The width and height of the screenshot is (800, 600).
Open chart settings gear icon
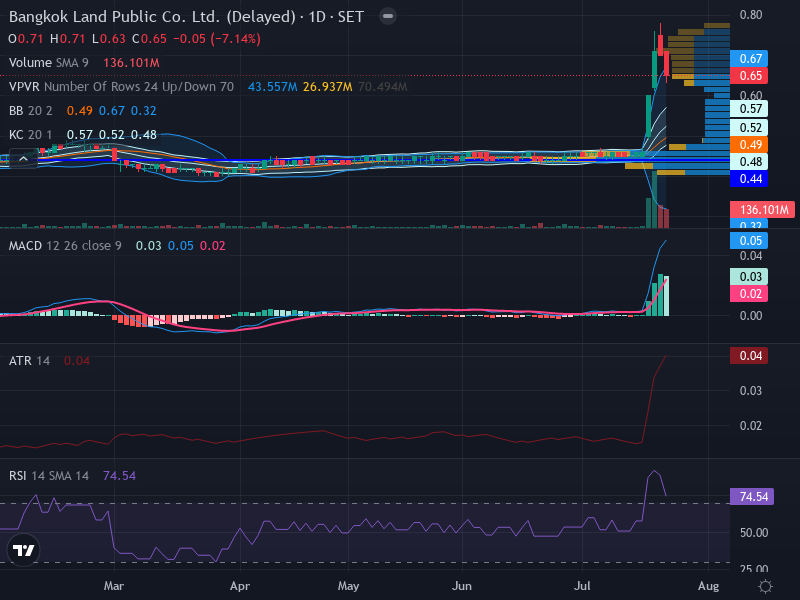click(765, 586)
